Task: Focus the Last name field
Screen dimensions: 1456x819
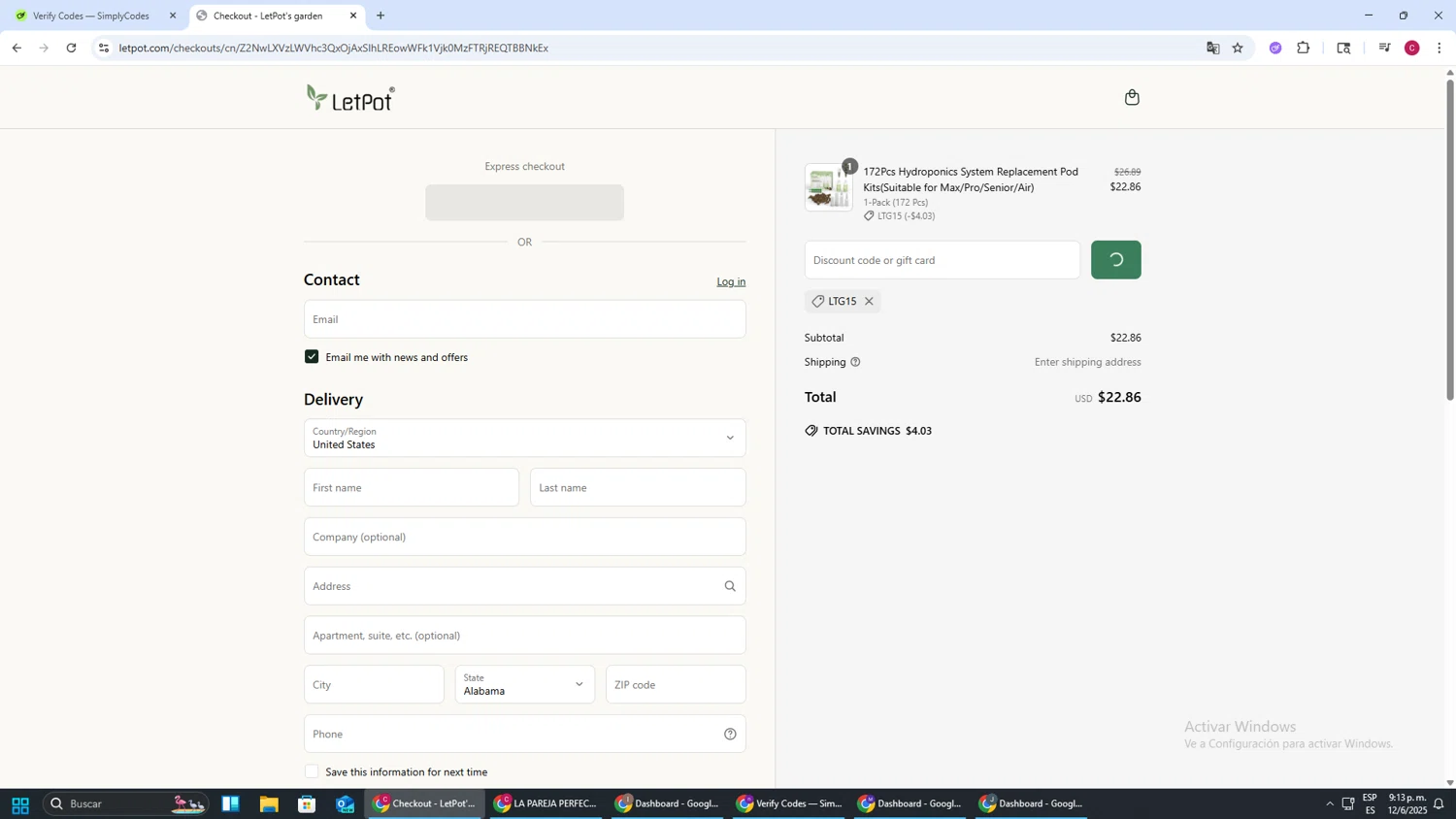Action: (x=638, y=488)
